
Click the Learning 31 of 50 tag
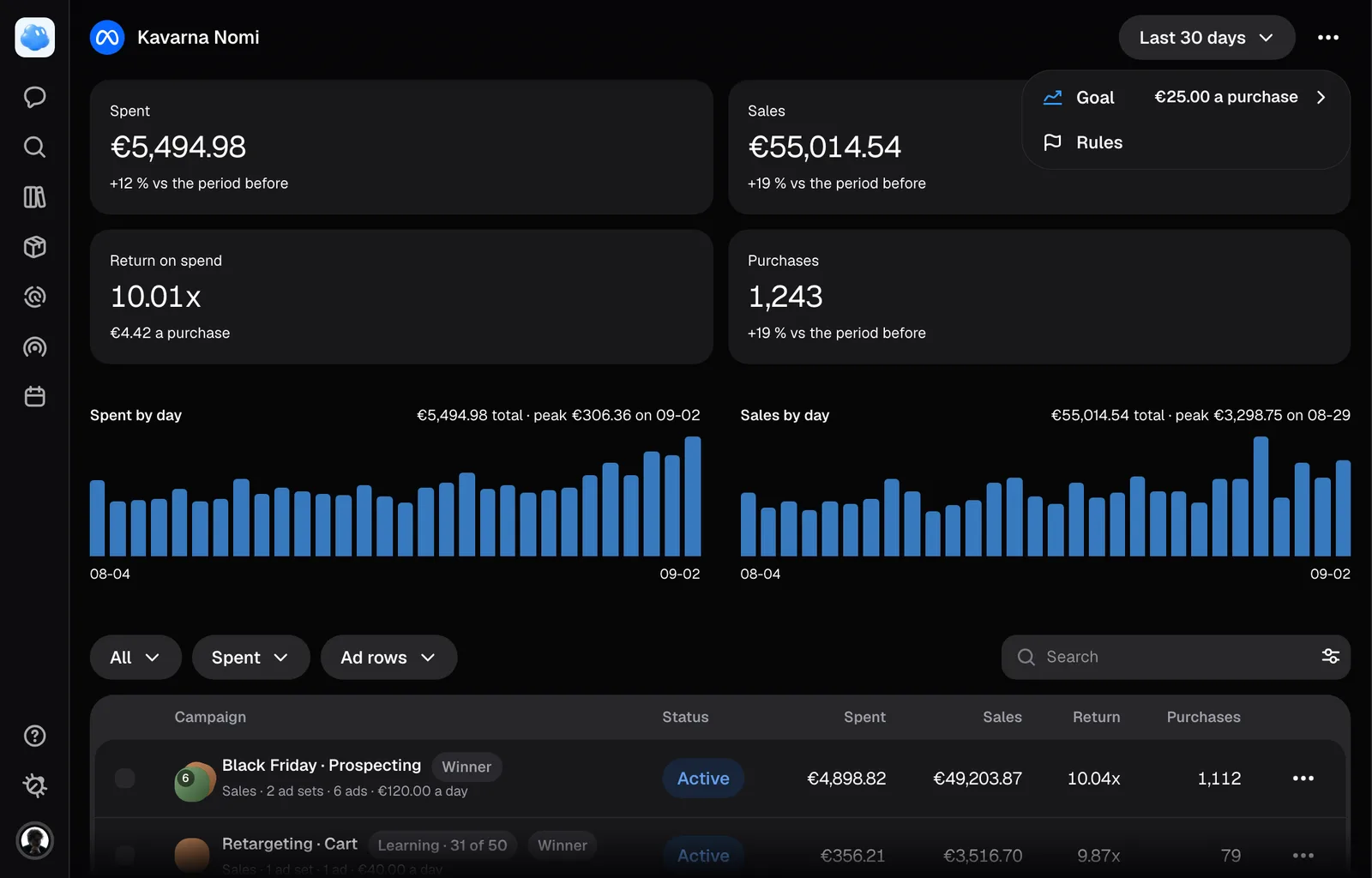pyautogui.click(x=442, y=845)
